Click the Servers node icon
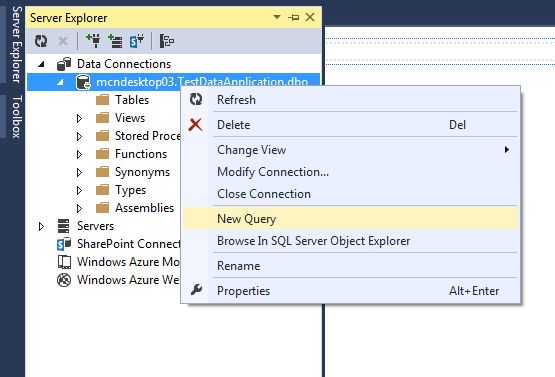 point(64,226)
